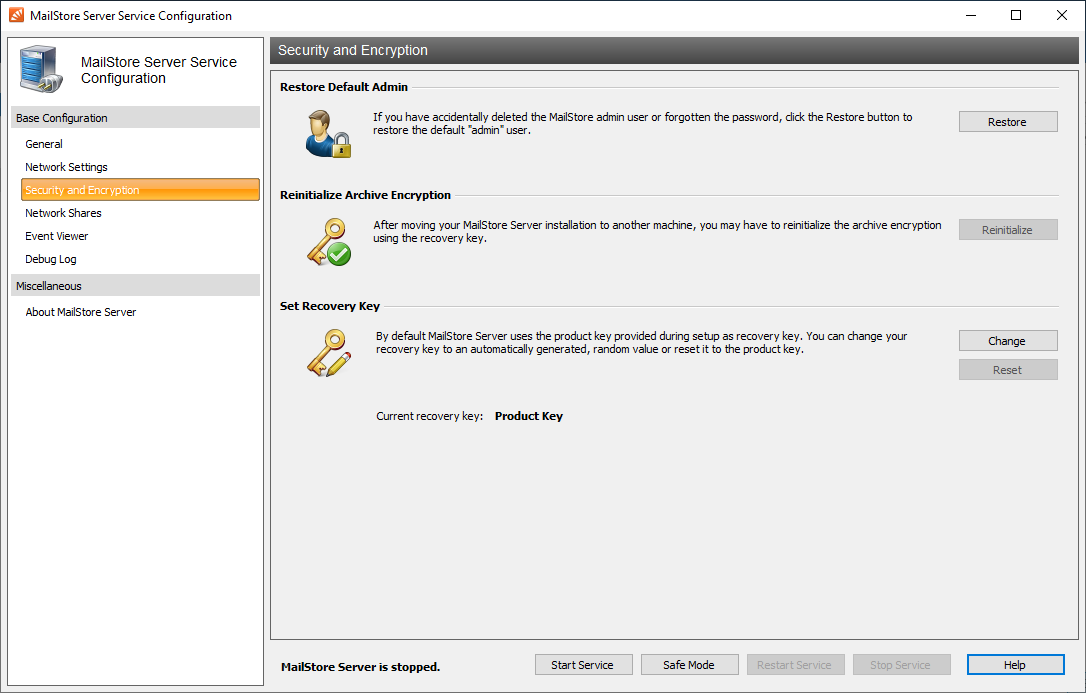Click the MailStore app icon in title bar
The width and height of the screenshot is (1086, 693).
pos(16,15)
